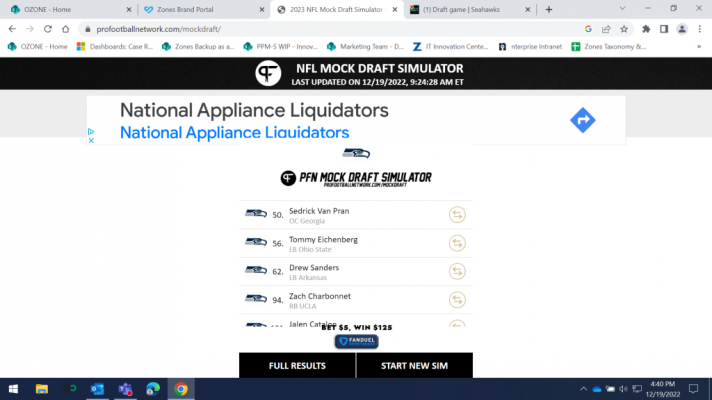Select Sedrick Van Pran name
Viewport: 712px width, 400px height.
click(319, 211)
